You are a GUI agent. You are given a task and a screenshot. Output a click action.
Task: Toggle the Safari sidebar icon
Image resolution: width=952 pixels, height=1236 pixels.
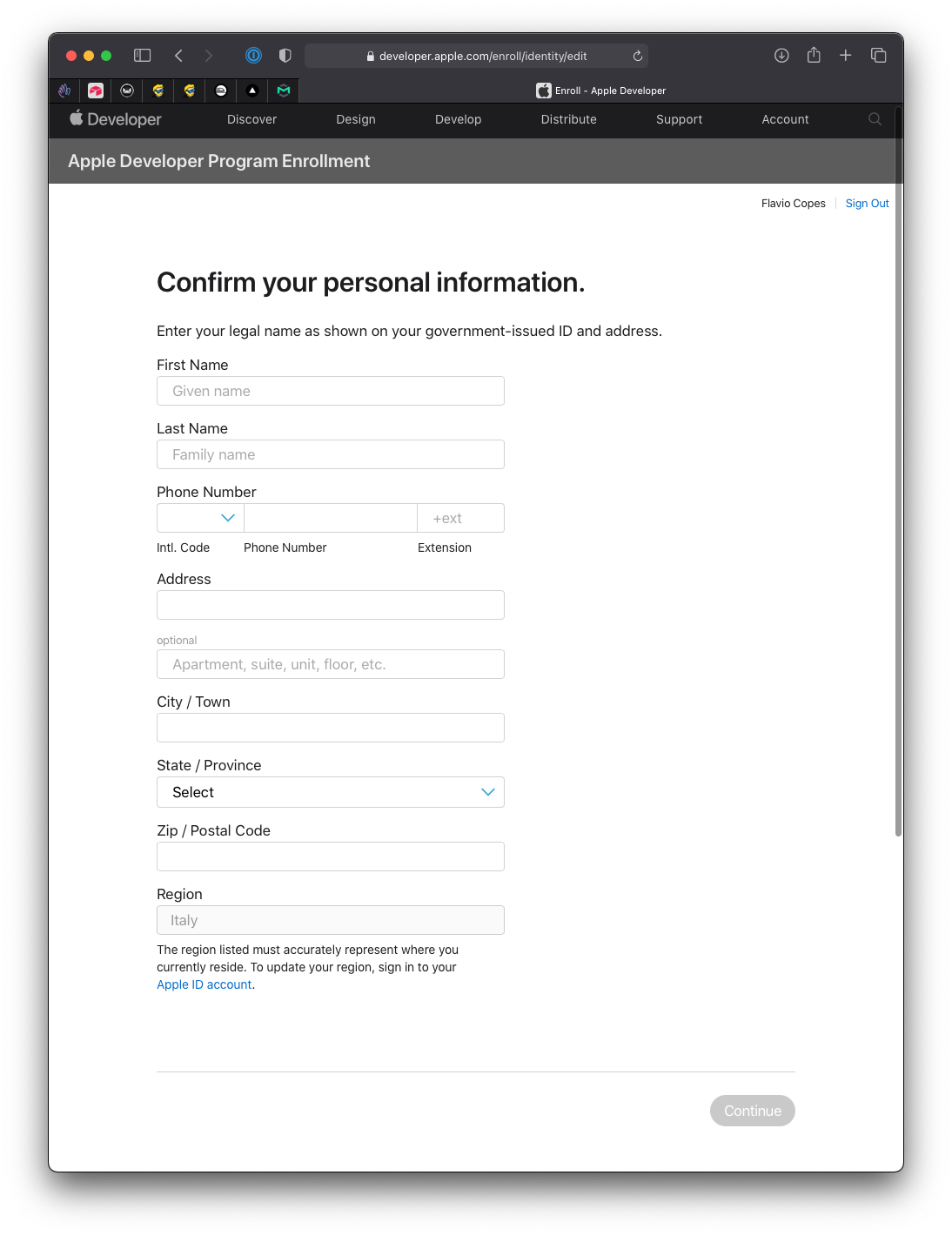coord(143,56)
